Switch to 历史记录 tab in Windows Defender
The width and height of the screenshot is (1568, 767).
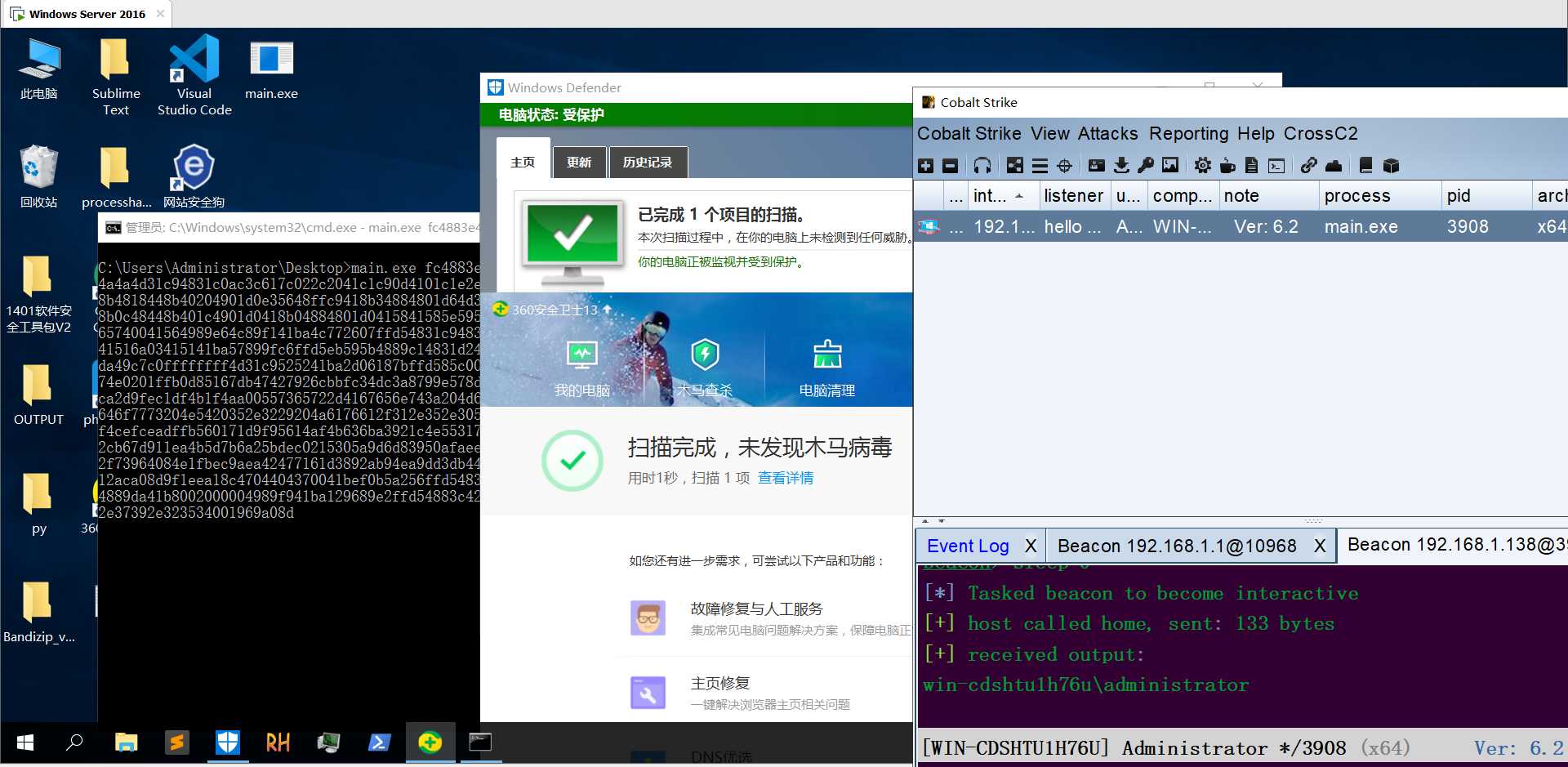(x=648, y=162)
